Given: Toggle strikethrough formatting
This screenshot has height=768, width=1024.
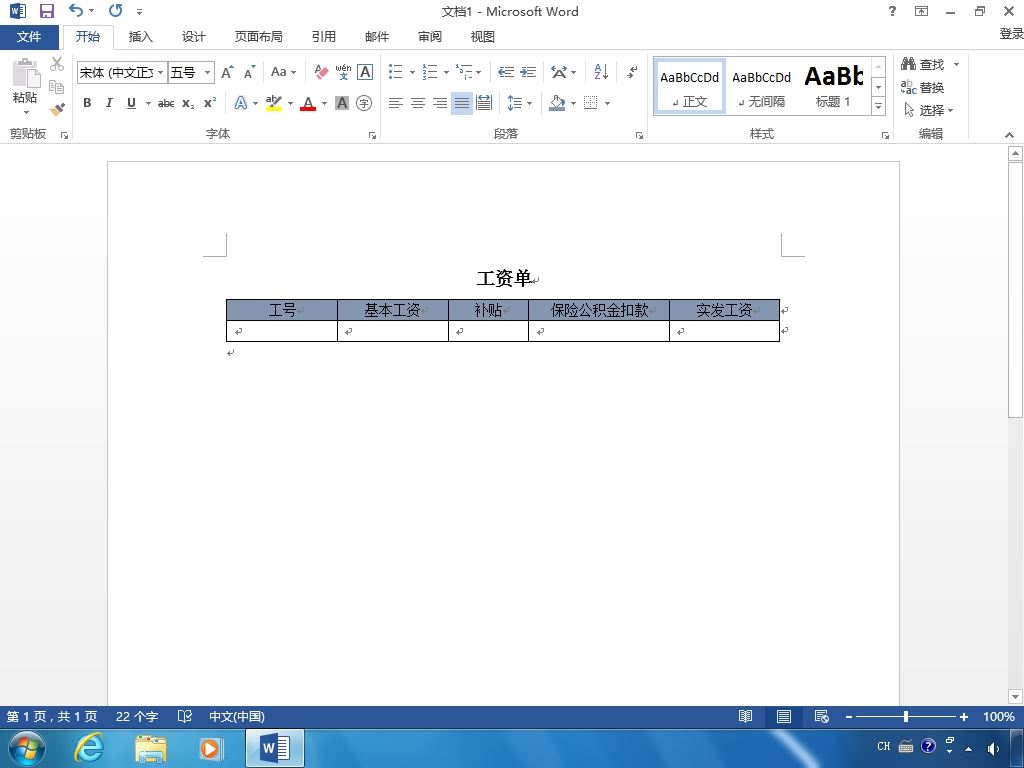Looking at the screenshot, I should tap(166, 103).
